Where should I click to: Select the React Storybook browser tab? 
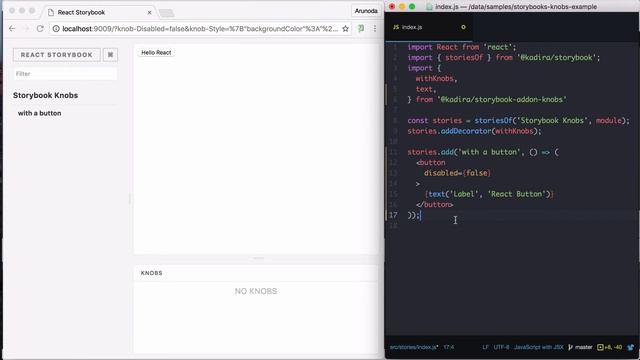(97, 13)
